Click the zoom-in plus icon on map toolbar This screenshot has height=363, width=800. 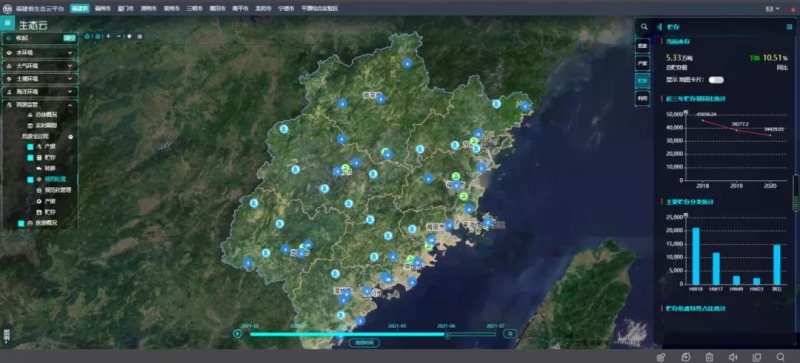point(108,36)
